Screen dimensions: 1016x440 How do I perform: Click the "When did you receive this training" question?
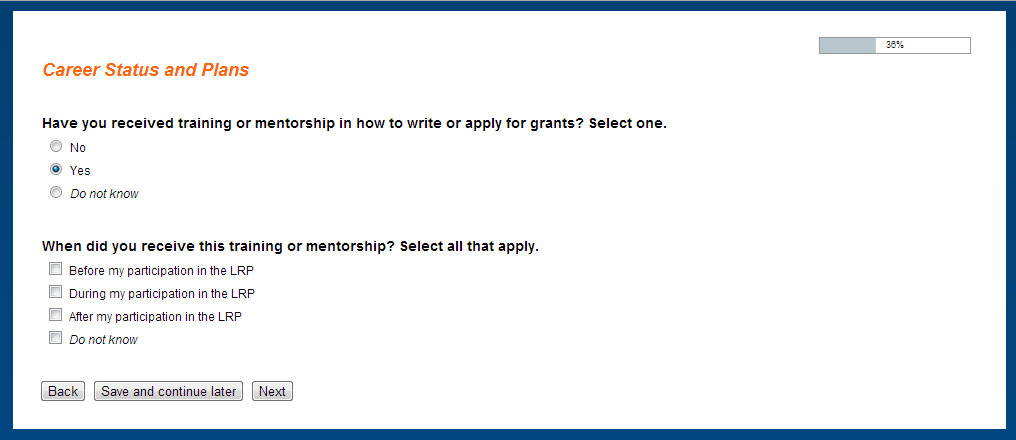(290, 246)
